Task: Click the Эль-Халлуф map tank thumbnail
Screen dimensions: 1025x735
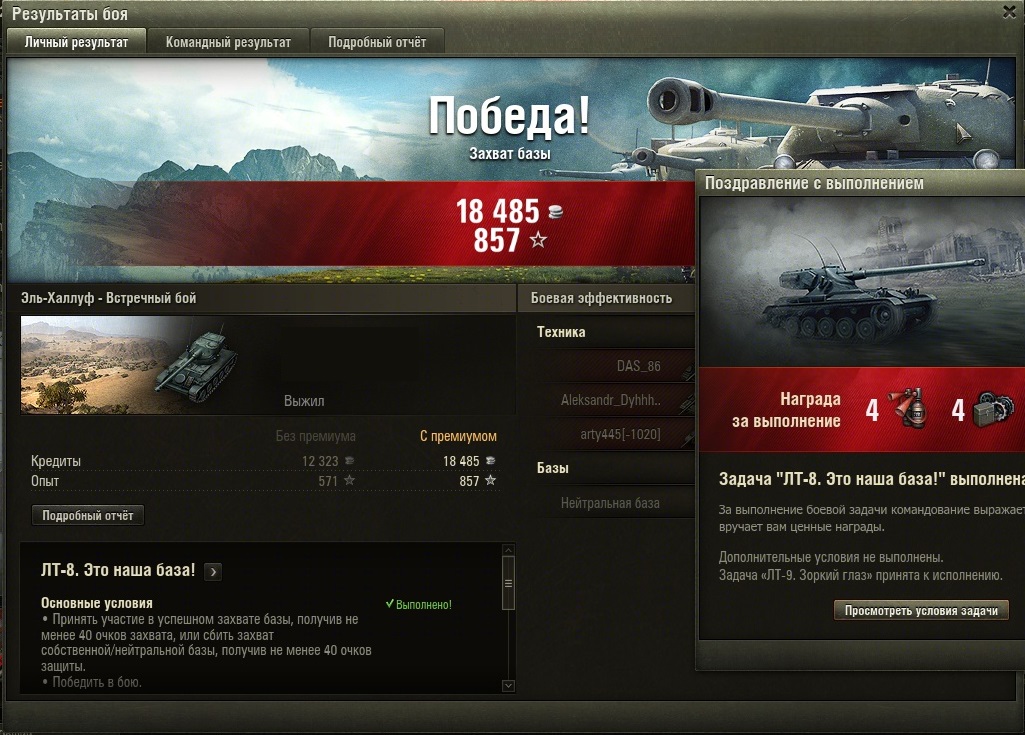Action: click(x=130, y=365)
